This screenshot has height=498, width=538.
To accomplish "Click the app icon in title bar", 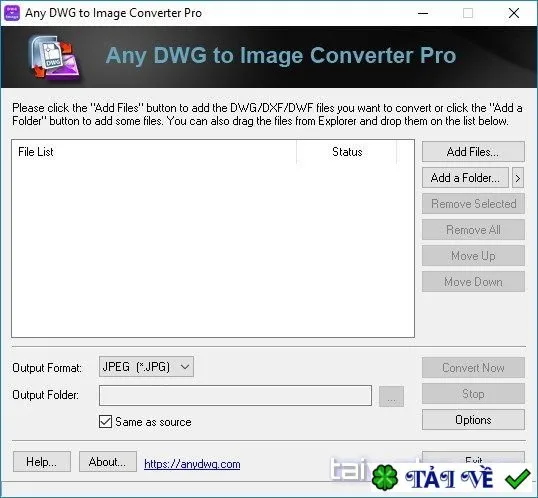I will click(x=12, y=13).
